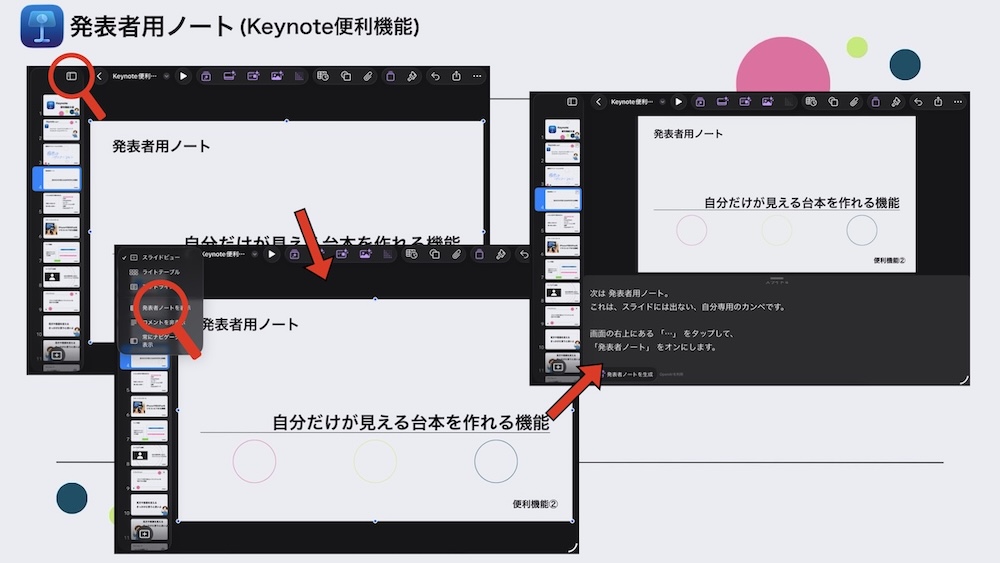This screenshot has width=1000, height=563.
Task: Tap the shapes icon in top-left screenshot toolbar
Action: 346,76
